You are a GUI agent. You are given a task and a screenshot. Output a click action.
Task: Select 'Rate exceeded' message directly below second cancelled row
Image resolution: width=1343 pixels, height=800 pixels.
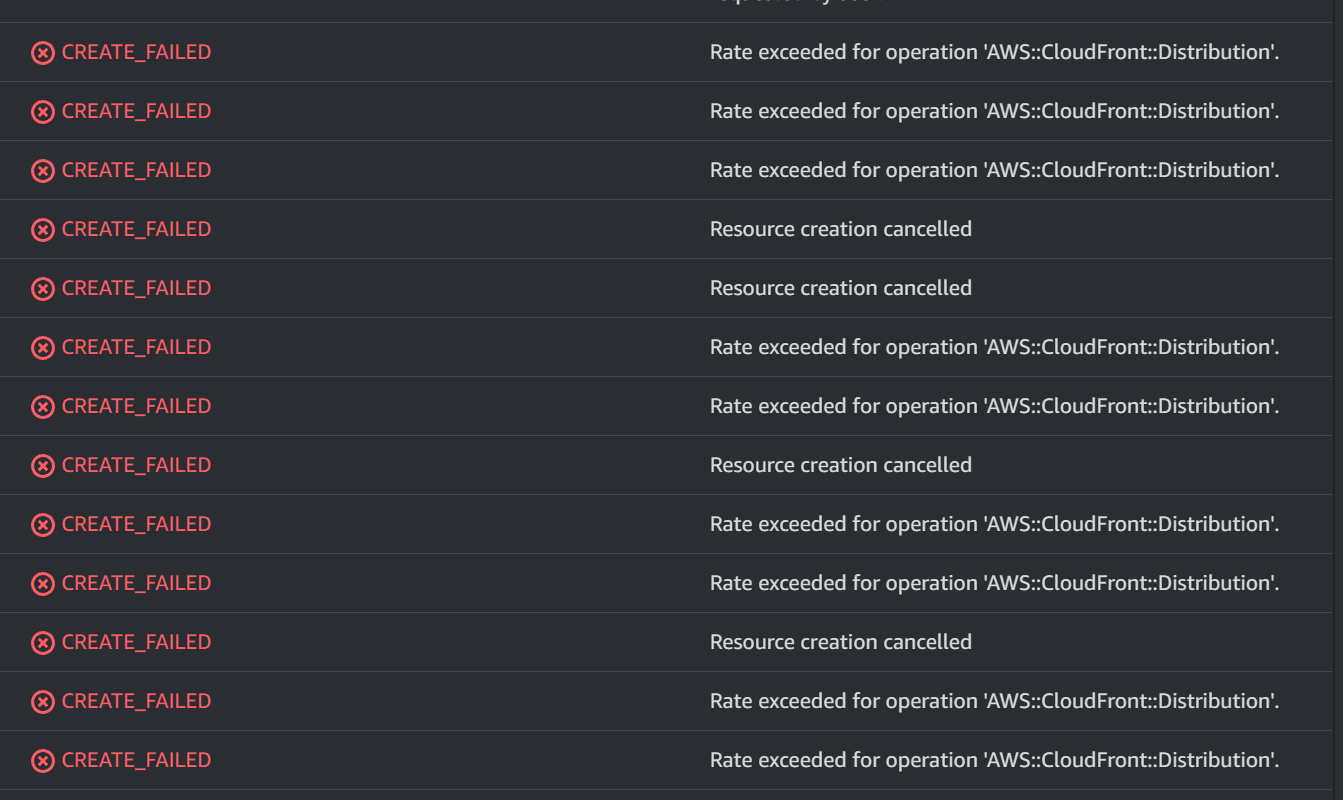coord(995,347)
